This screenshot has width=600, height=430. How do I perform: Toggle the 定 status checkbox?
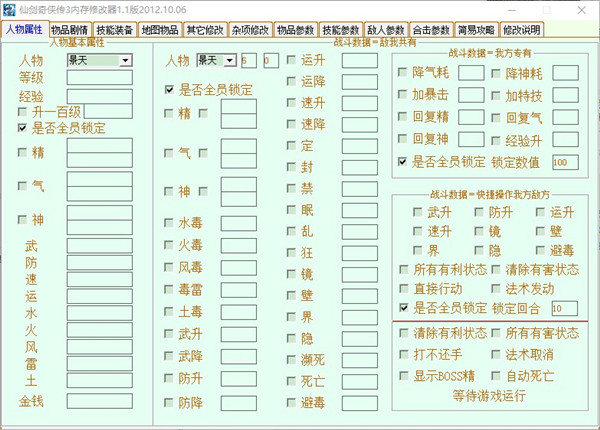[x=291, y=145]
